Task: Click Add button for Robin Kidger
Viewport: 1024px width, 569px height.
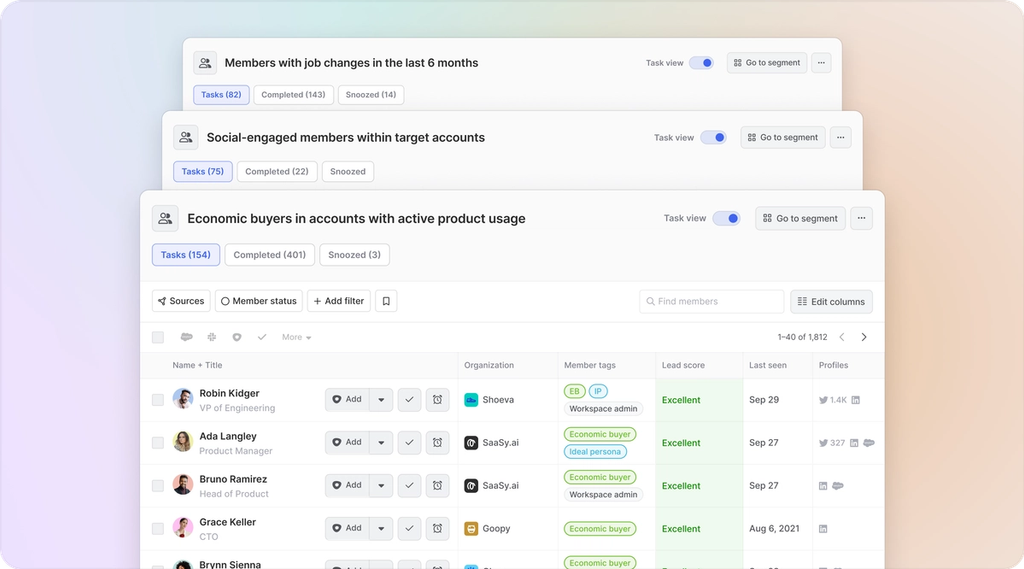Action: pos(347,400)
